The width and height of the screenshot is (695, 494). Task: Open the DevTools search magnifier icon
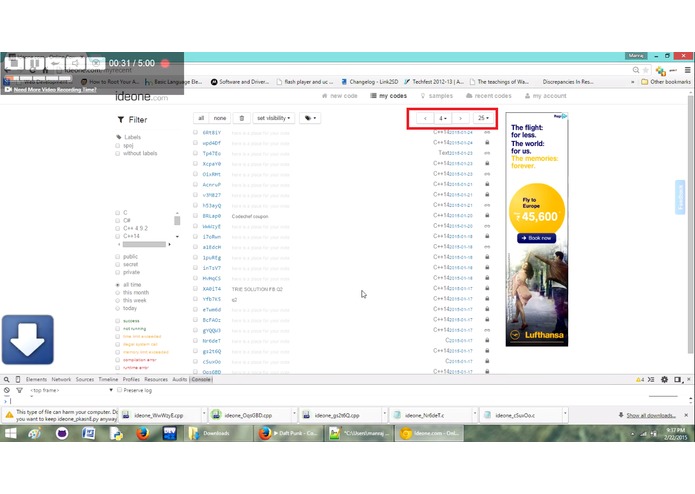point(7,380)
